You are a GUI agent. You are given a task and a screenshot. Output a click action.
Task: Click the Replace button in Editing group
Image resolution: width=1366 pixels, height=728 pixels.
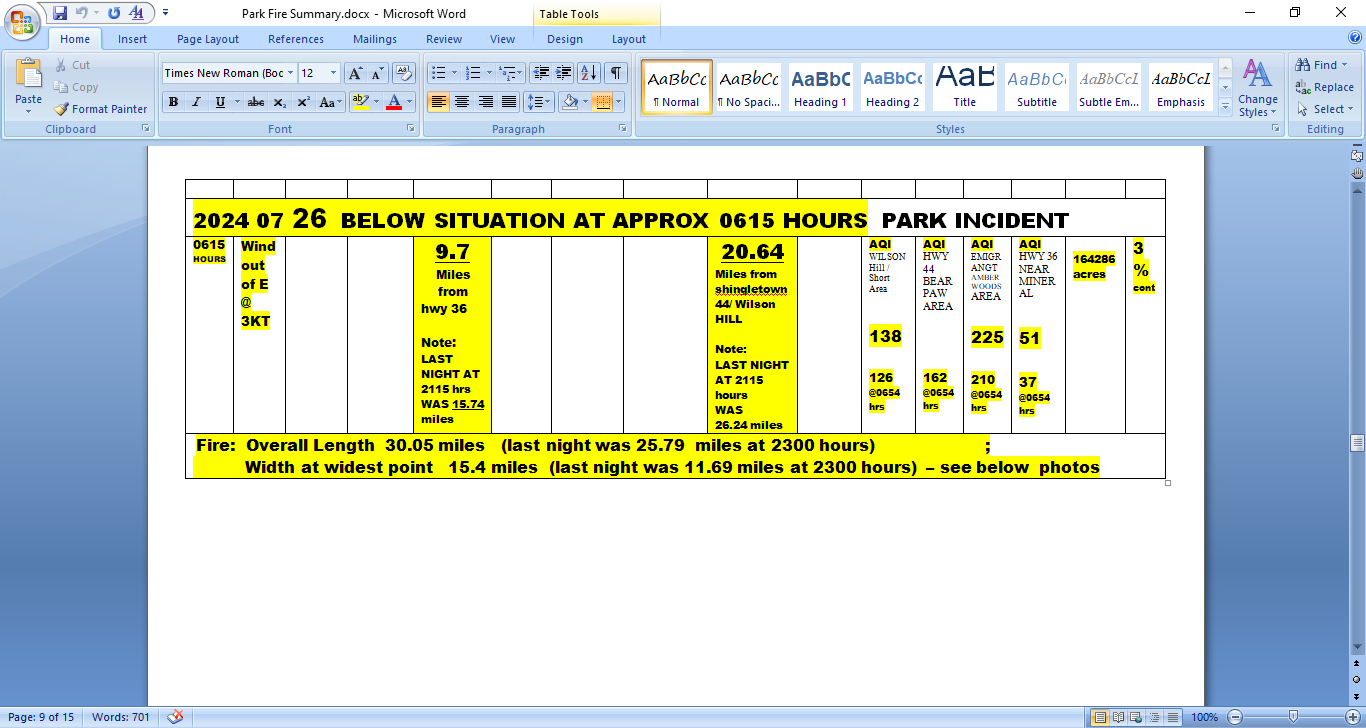point(1325,87)
